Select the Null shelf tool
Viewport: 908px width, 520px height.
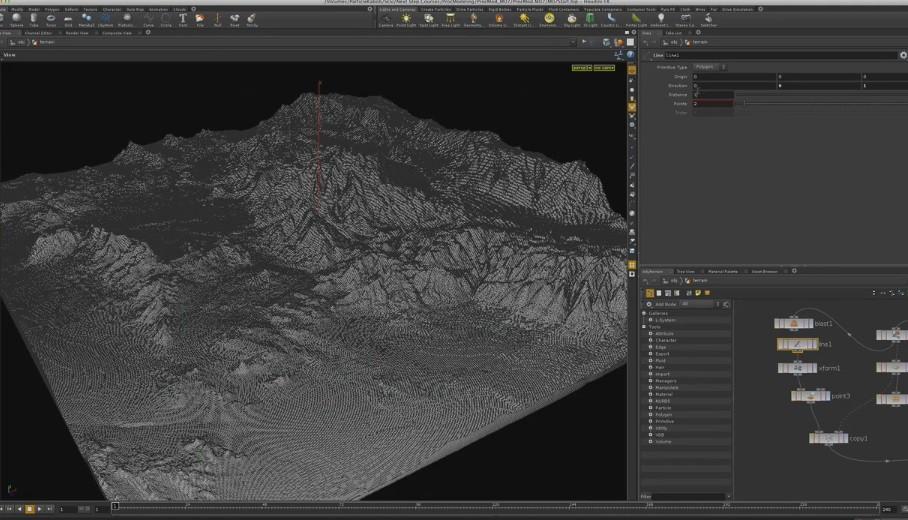[218, 20]
